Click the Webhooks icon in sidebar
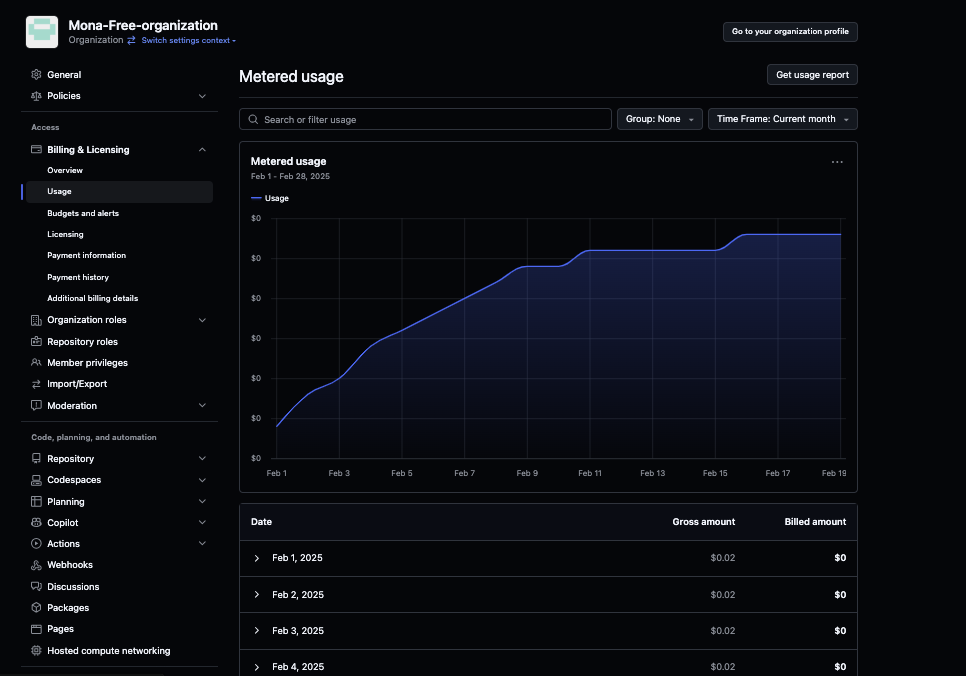This screenshot has height=676, width=966. point(36,565)
